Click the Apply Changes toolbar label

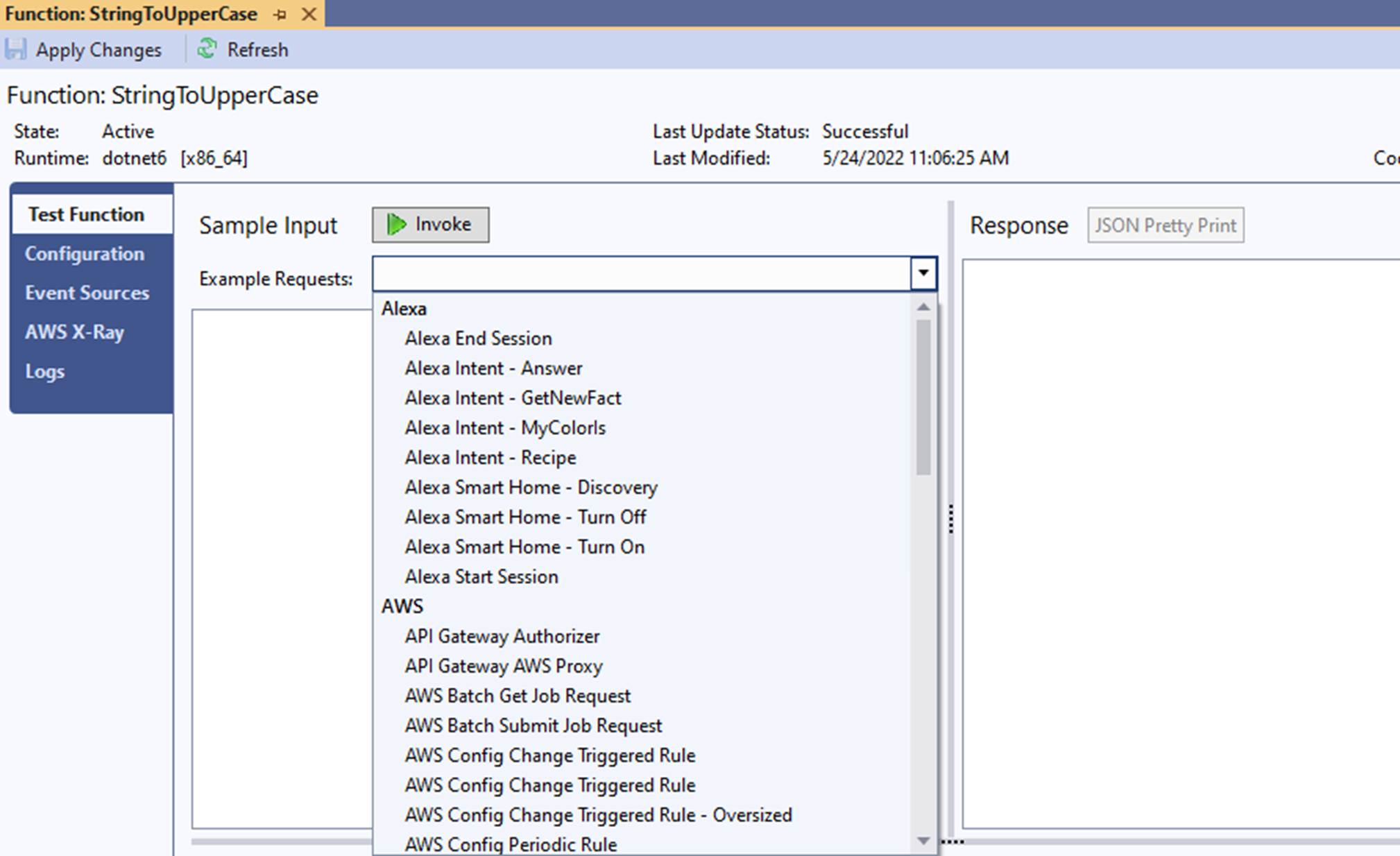pos(99,50)
